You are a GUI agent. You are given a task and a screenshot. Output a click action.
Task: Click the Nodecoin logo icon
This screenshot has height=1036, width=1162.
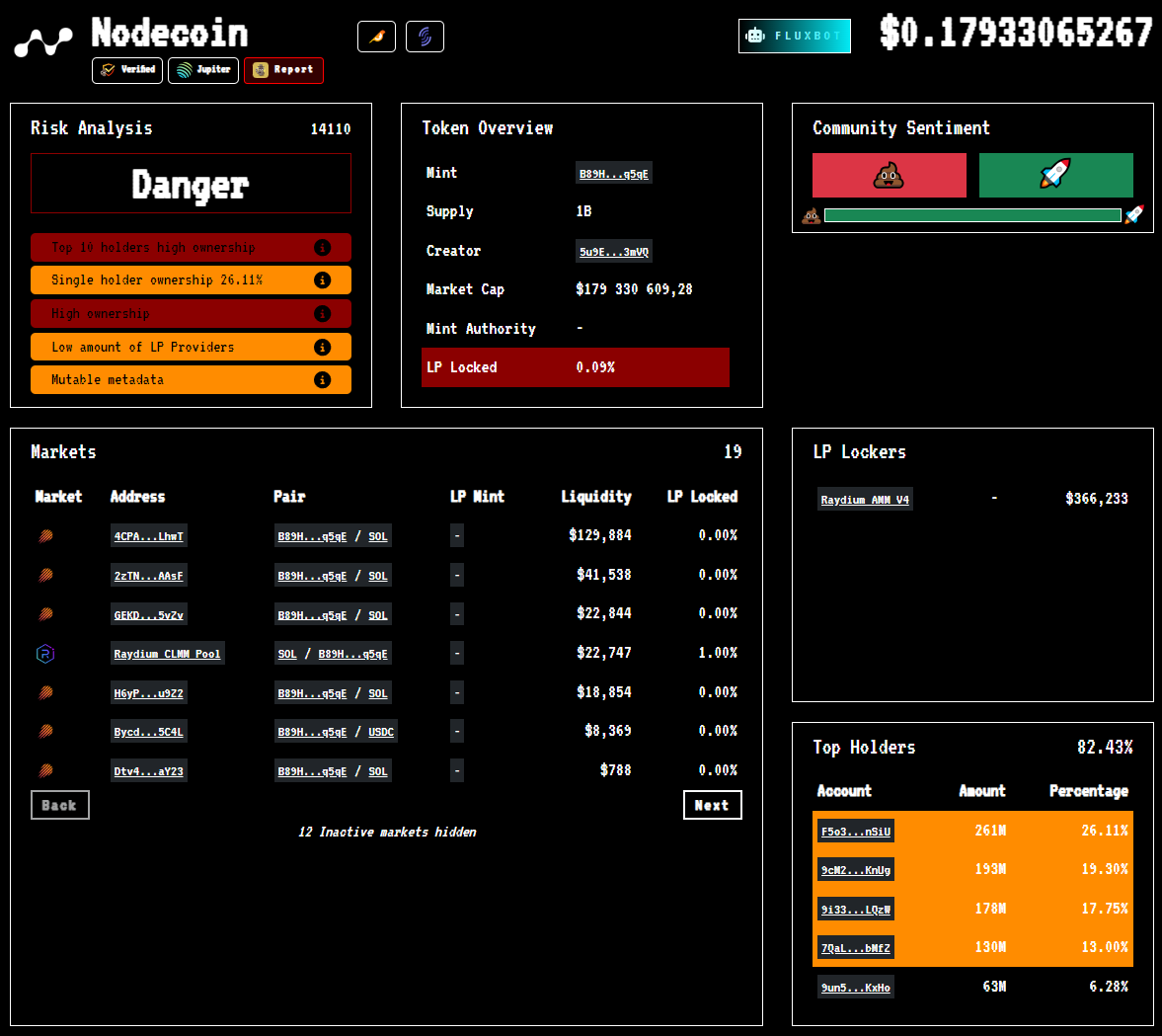coord(43,41)
